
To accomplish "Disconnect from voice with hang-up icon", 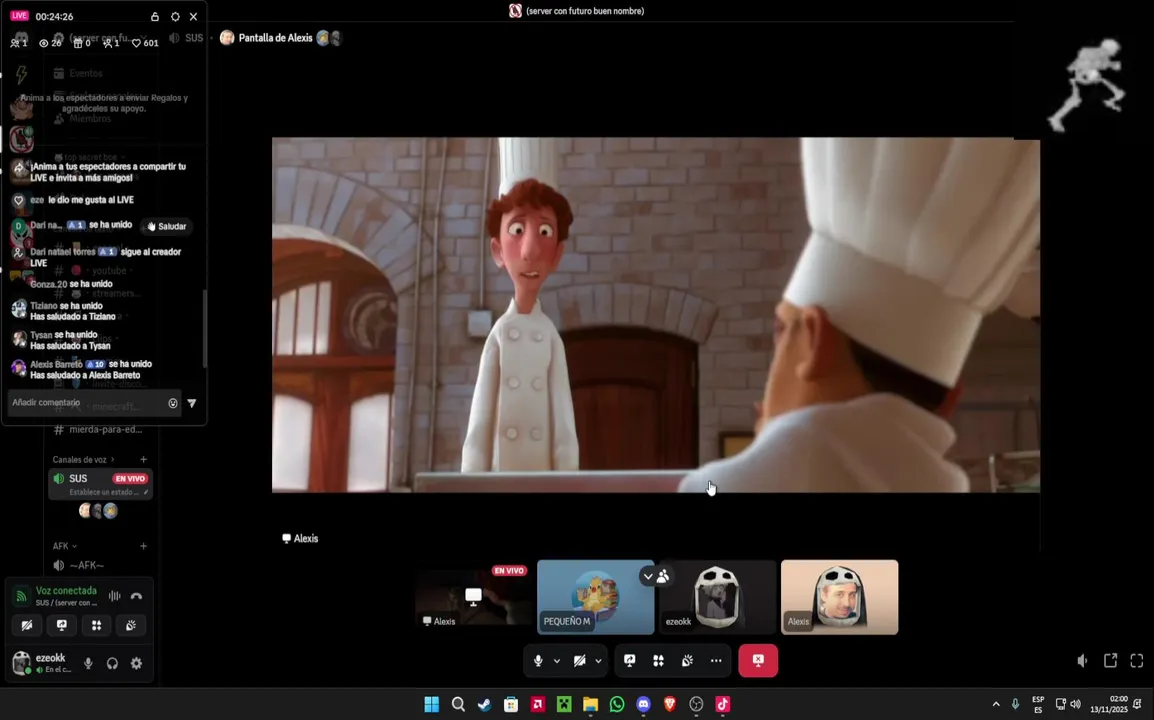I will [x=136, y=596].
